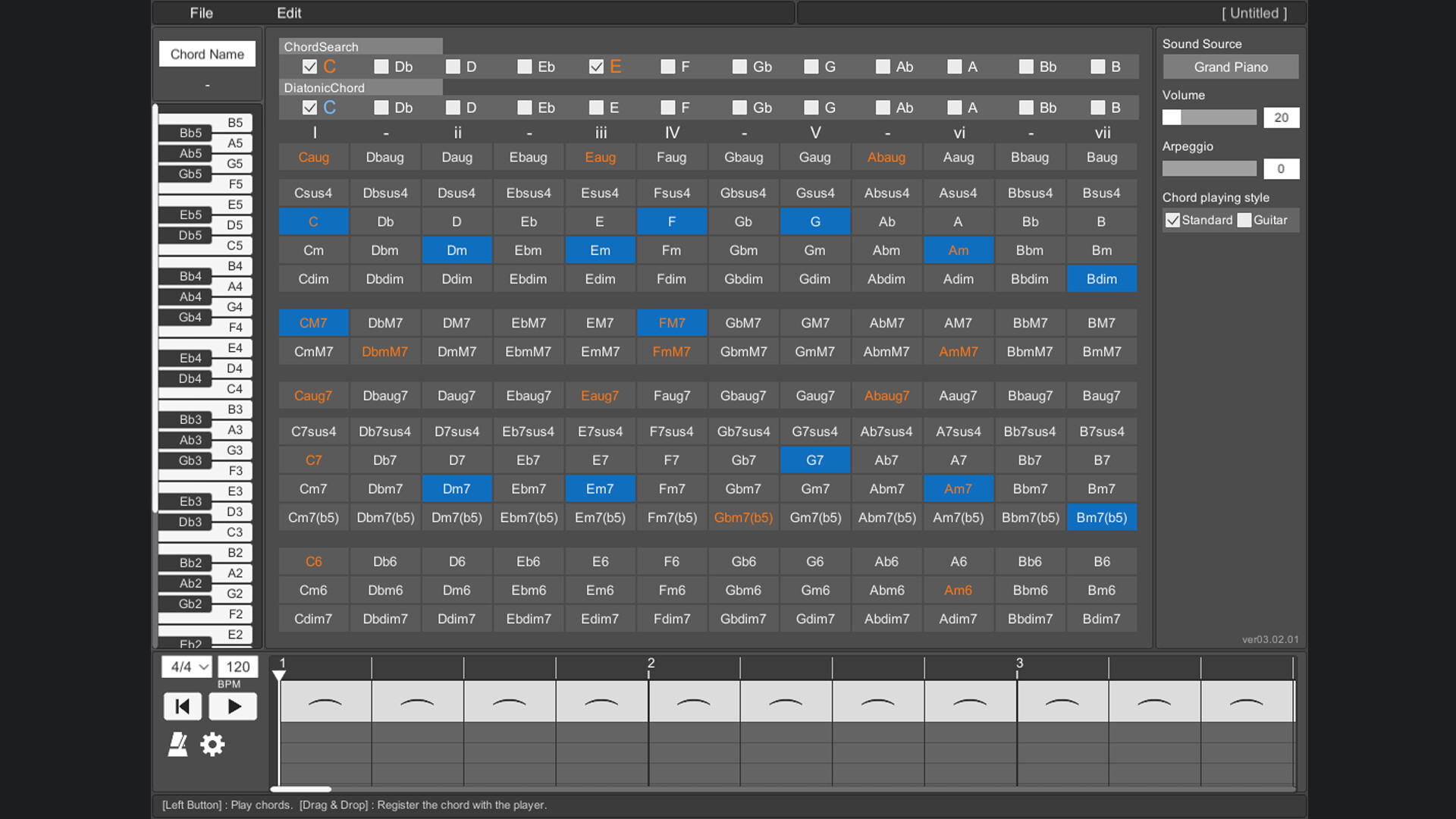Check G in the DiatonicChord row
1456x819 pixels.
[811, 107]
